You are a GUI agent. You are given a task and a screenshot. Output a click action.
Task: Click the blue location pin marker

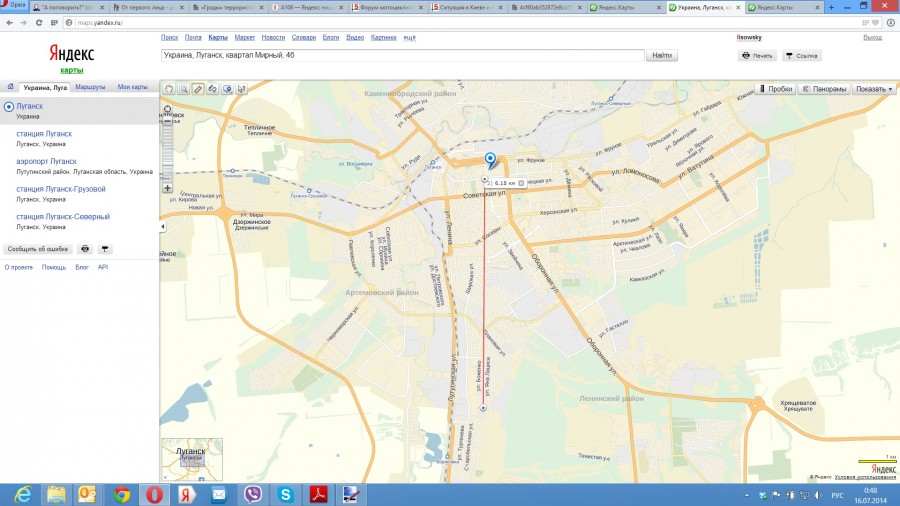pyautogui.click(x=490, y=160)
